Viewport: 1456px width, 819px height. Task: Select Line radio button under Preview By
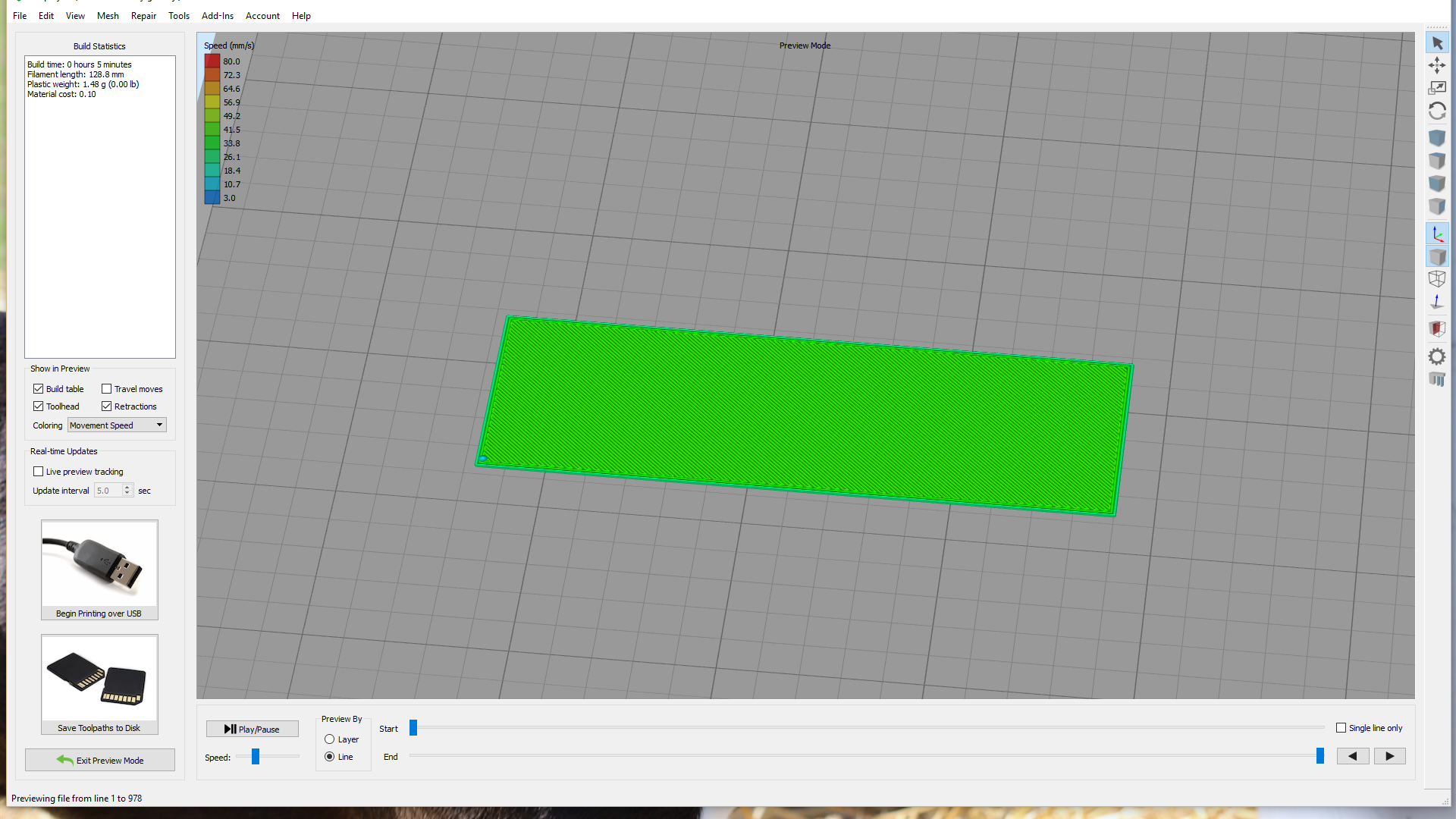coord(330,756)
